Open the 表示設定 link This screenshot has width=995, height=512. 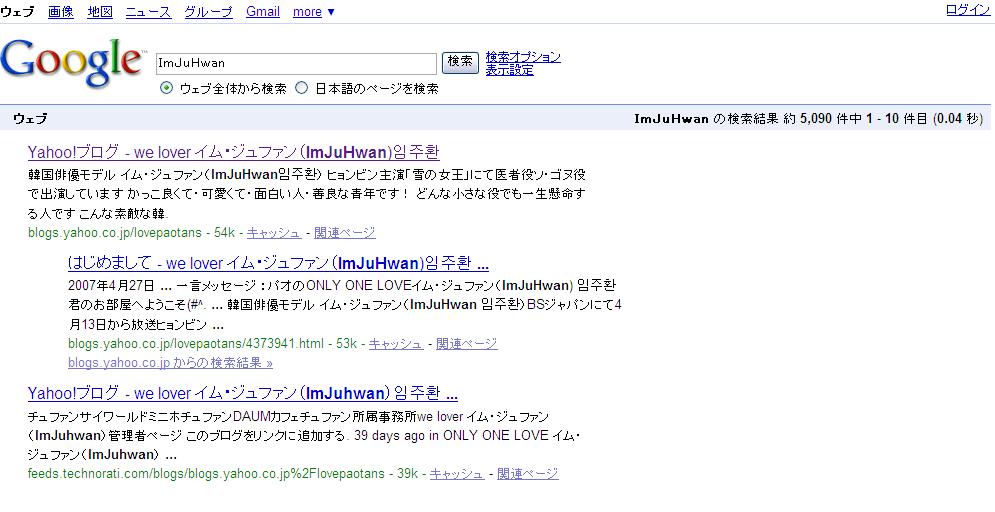510,70
